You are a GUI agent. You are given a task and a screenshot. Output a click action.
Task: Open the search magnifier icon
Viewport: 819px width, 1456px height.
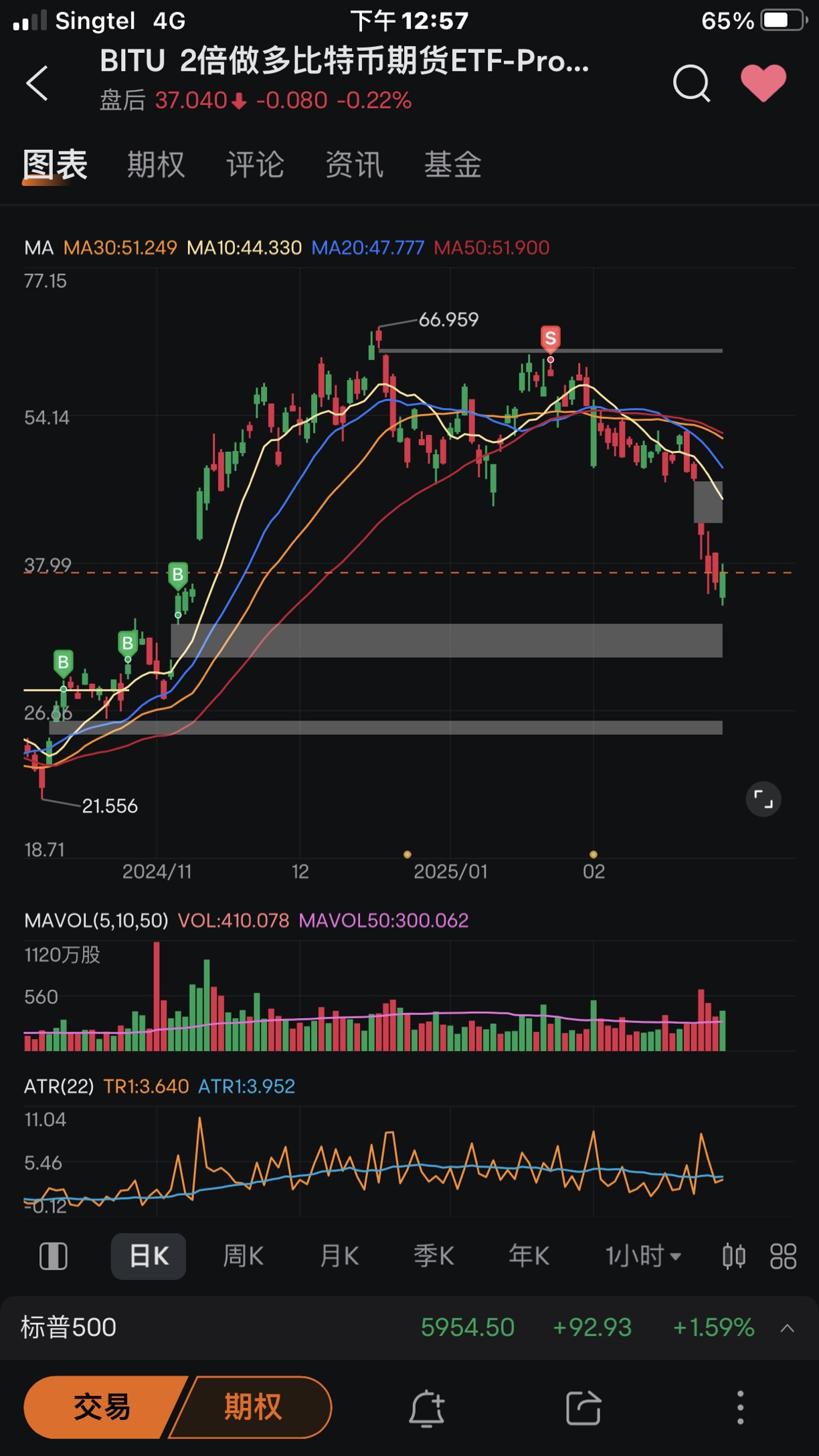coord(691,84)
